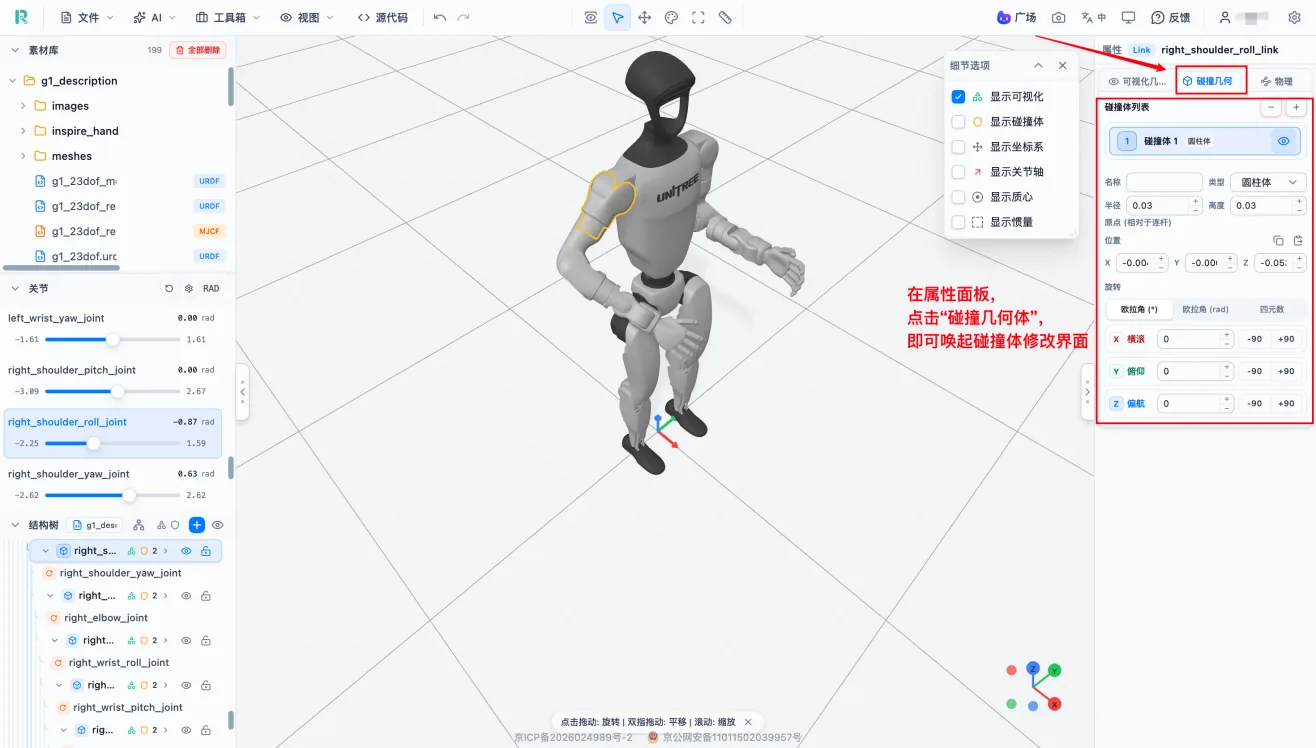The height and width of the screenshot is (748, 1316).
Task: Reset joints with the refresh icon
Action: click(169, 288)
